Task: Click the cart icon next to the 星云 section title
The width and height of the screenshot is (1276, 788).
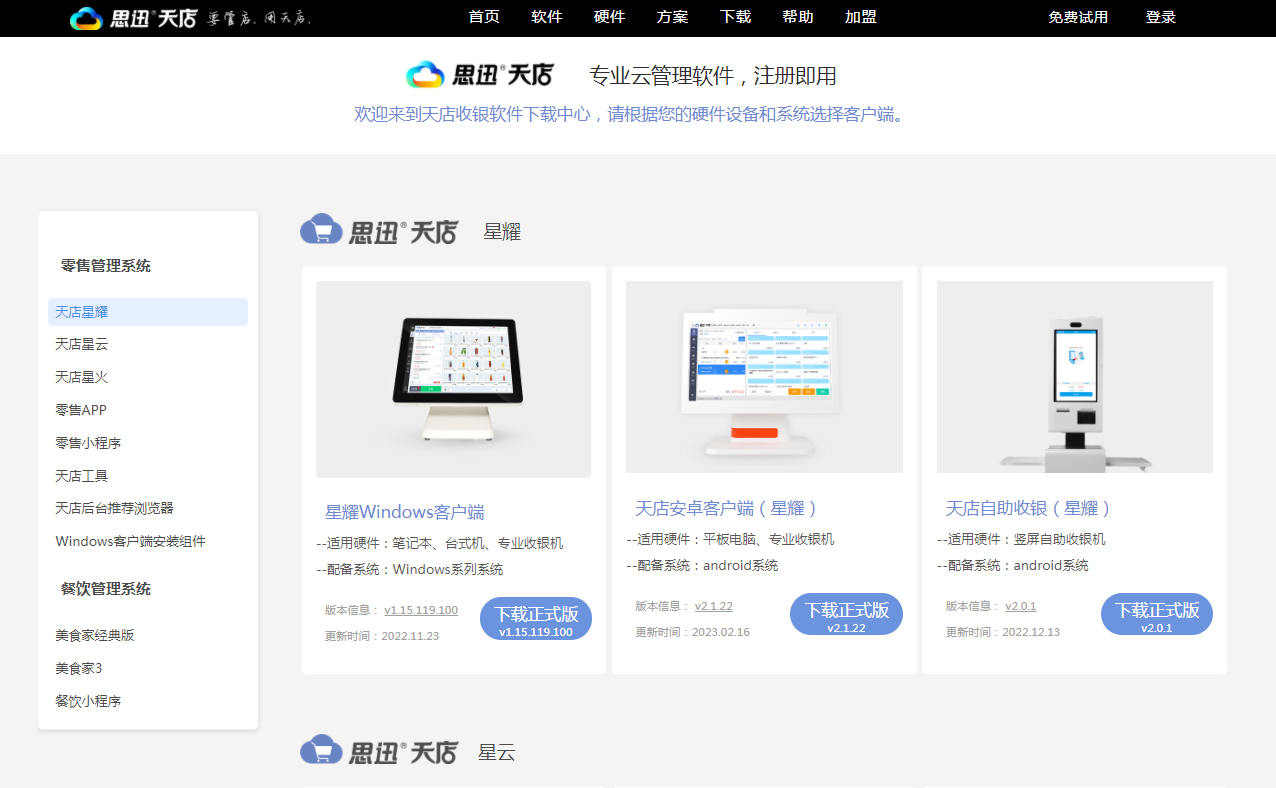Action: click(320, 750)
